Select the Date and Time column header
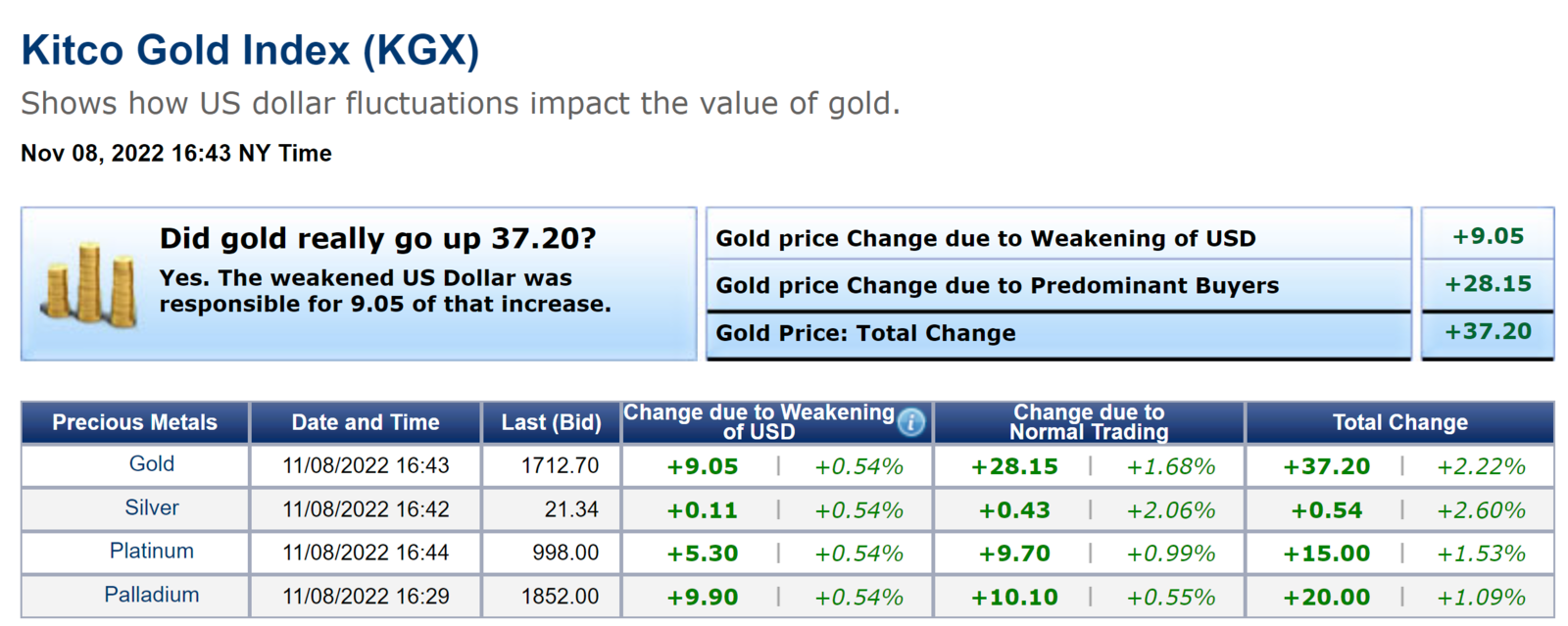Screen dimensions: 1568x626 click(366, 422)
